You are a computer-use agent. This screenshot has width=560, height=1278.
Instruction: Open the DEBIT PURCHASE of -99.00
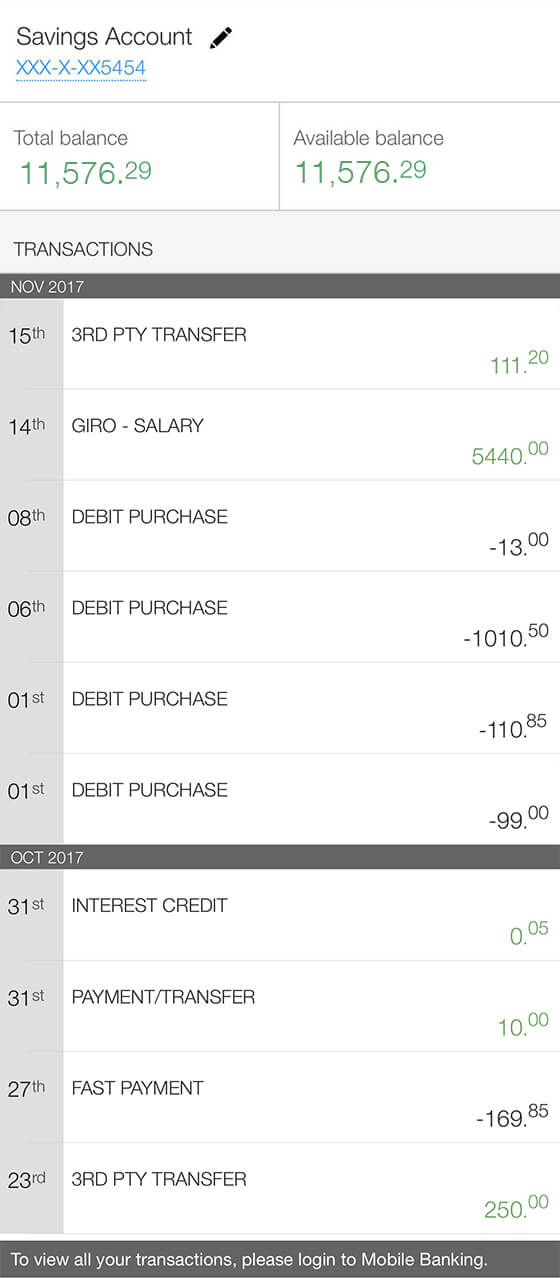coord(280,799)
